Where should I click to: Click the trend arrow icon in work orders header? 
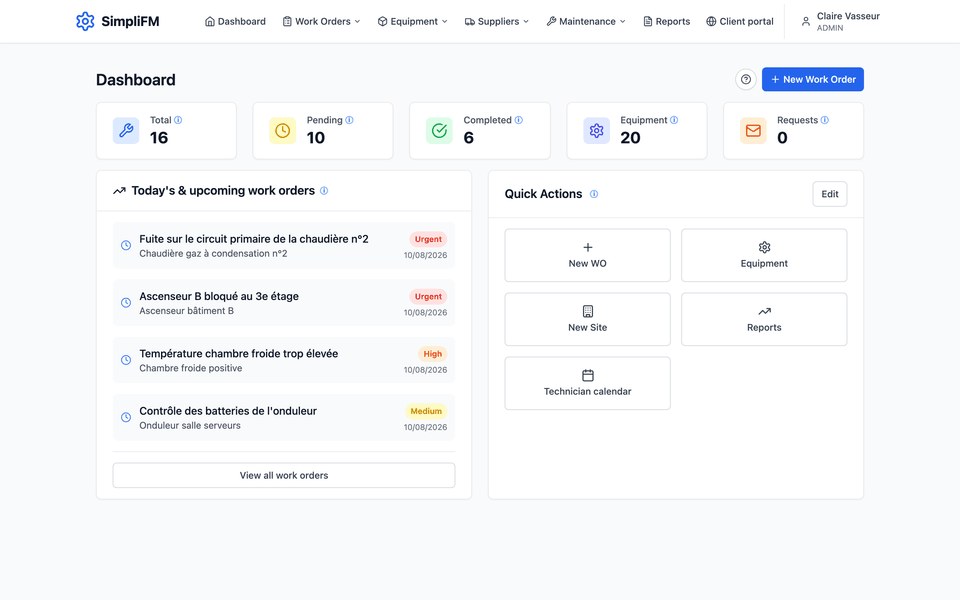[x=119, y=191]
